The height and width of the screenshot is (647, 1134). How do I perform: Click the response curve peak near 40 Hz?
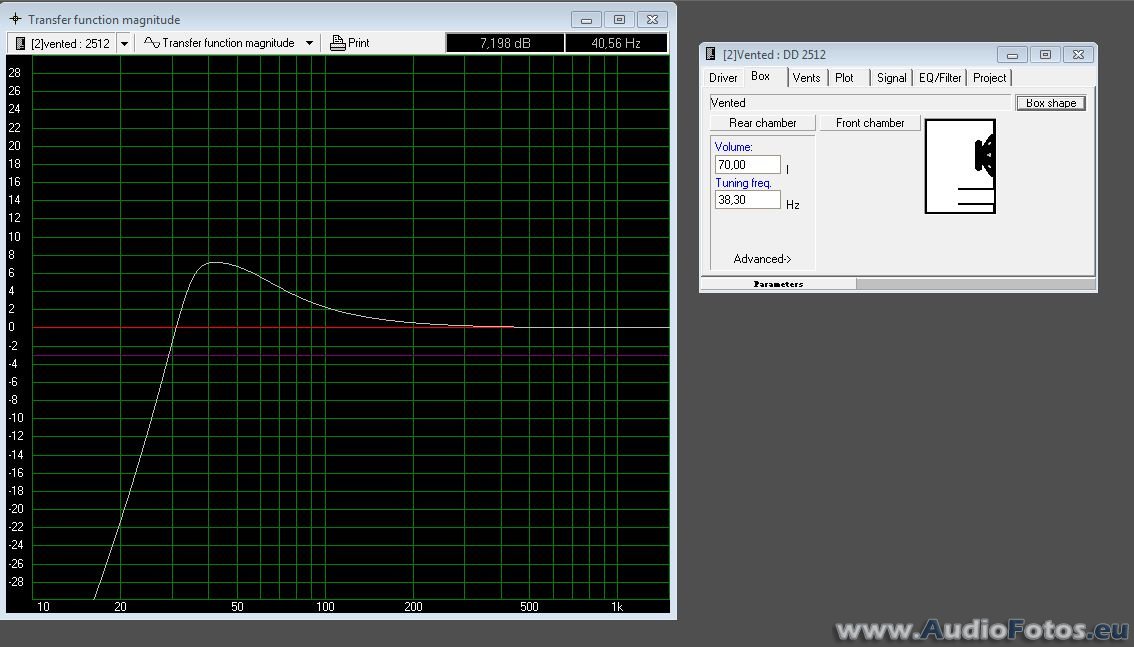click(214, 262)
